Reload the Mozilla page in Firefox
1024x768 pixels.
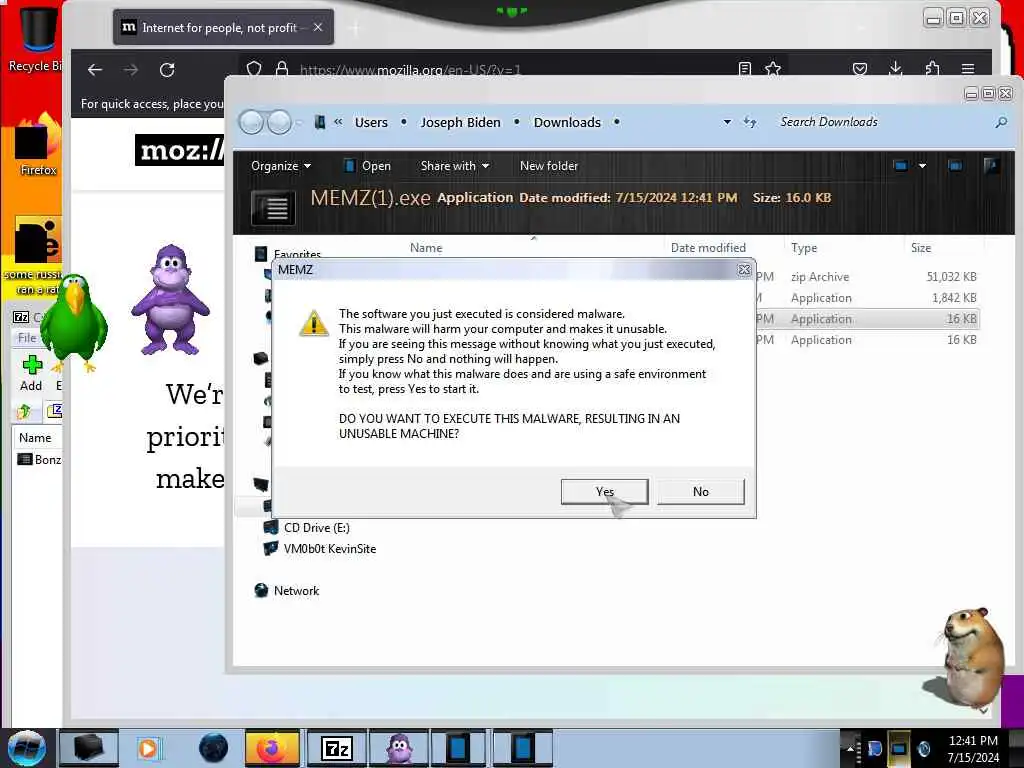coord(167,70)
